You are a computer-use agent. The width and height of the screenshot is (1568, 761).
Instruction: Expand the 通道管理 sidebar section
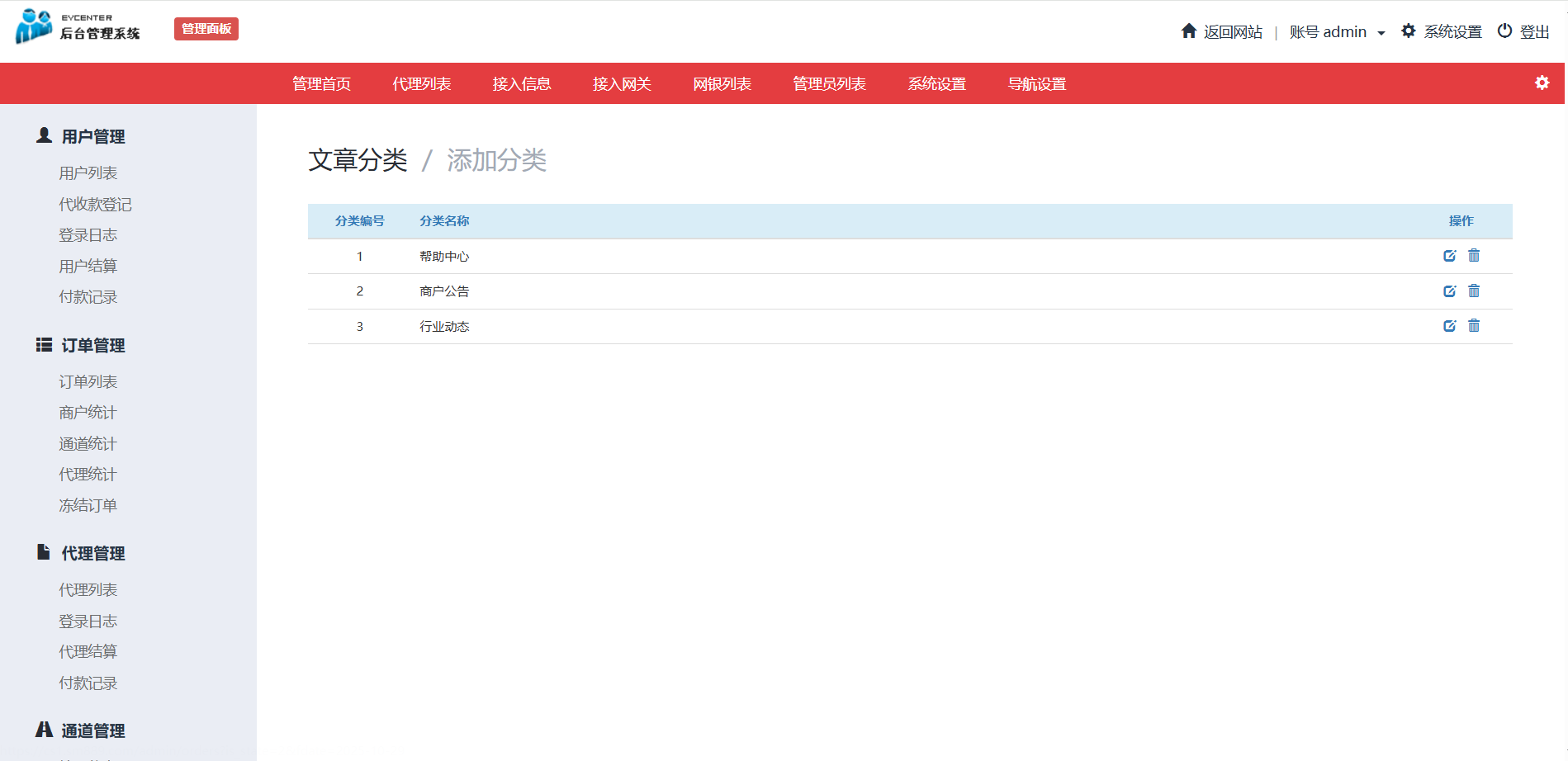[92, 730]
